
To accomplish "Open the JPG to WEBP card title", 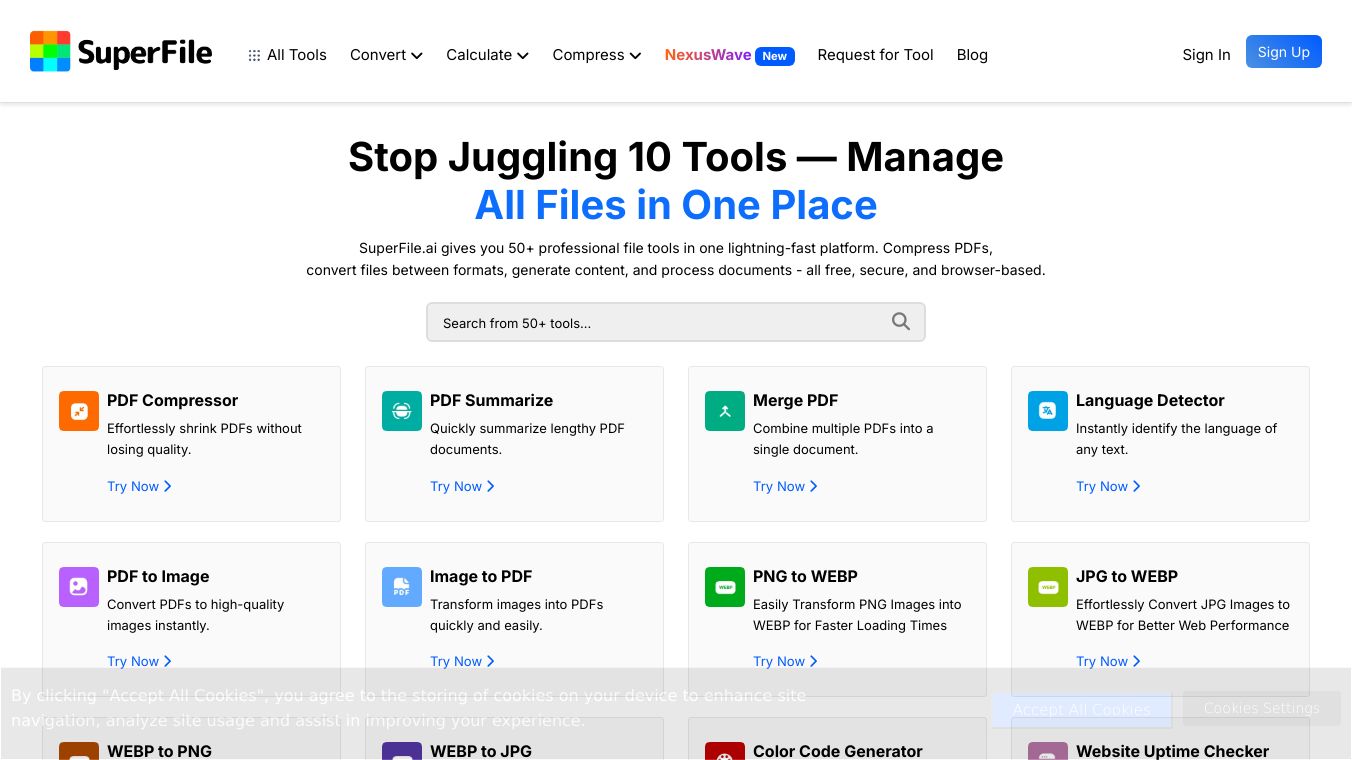I will pos(1127,576).
